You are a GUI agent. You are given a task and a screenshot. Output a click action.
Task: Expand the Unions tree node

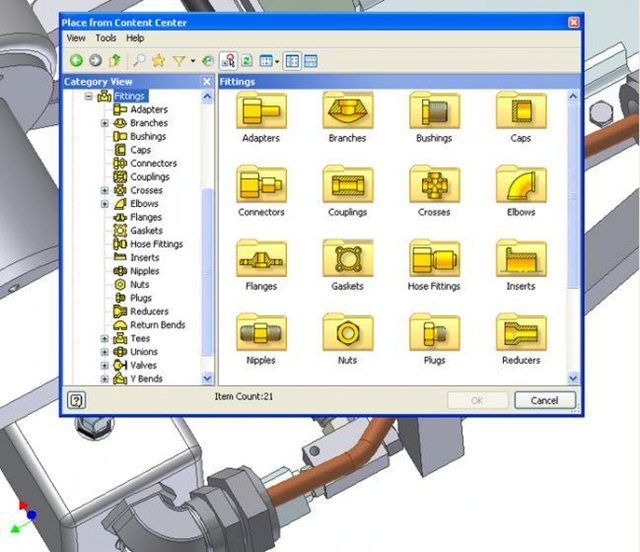104,352
